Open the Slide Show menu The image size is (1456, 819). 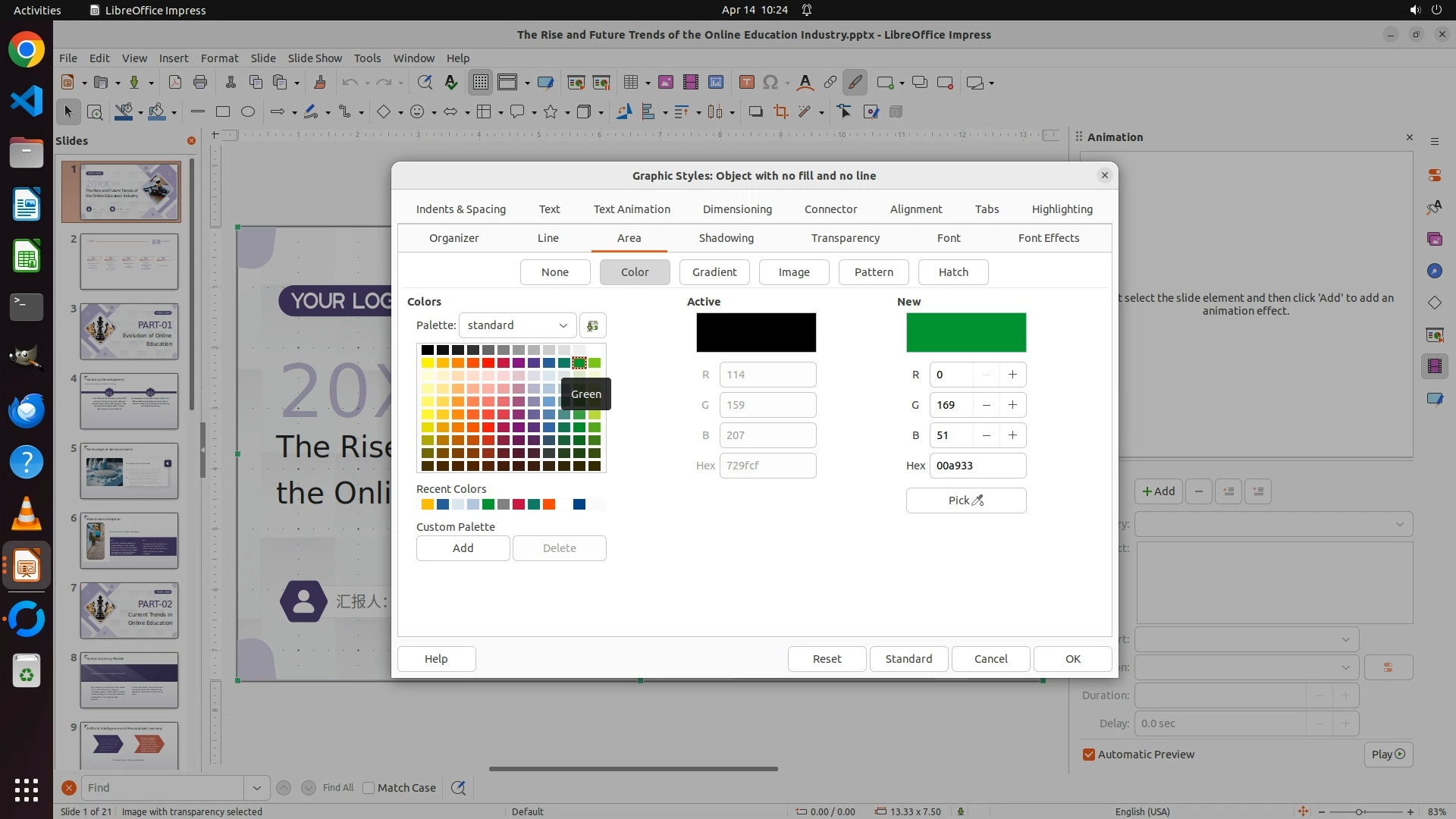315,58
